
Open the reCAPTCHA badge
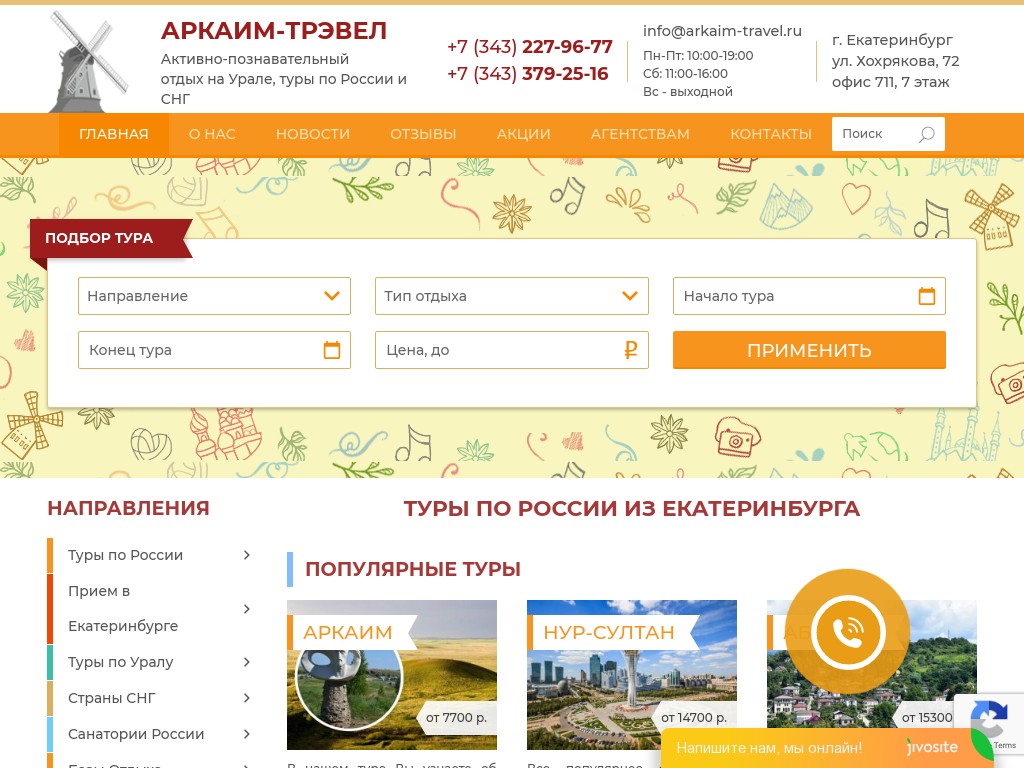coord(990,724)
